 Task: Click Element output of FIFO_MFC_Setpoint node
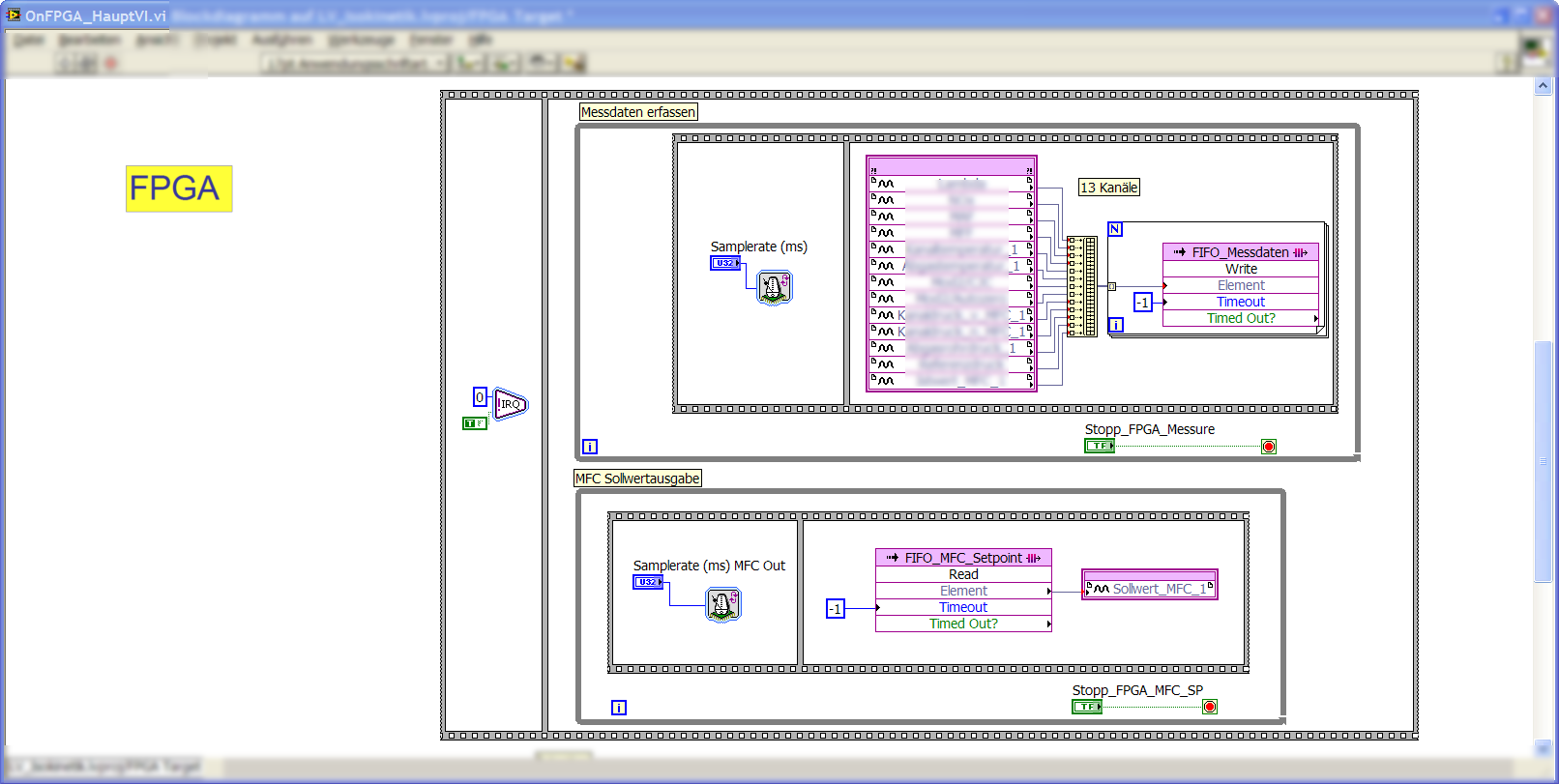(963, 591)
